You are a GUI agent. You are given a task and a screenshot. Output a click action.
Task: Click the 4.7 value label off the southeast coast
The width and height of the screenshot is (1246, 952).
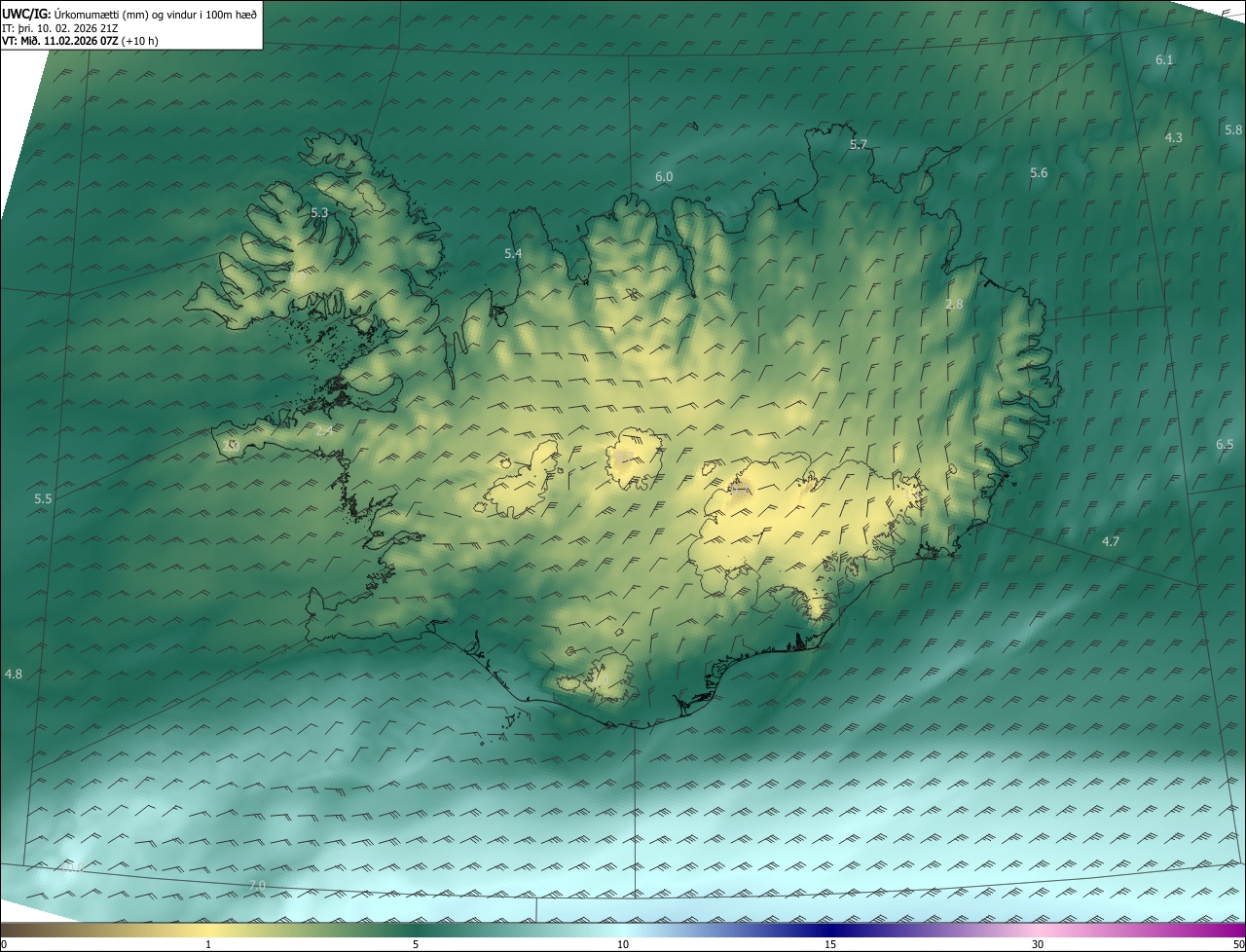tap(1110, 542)
